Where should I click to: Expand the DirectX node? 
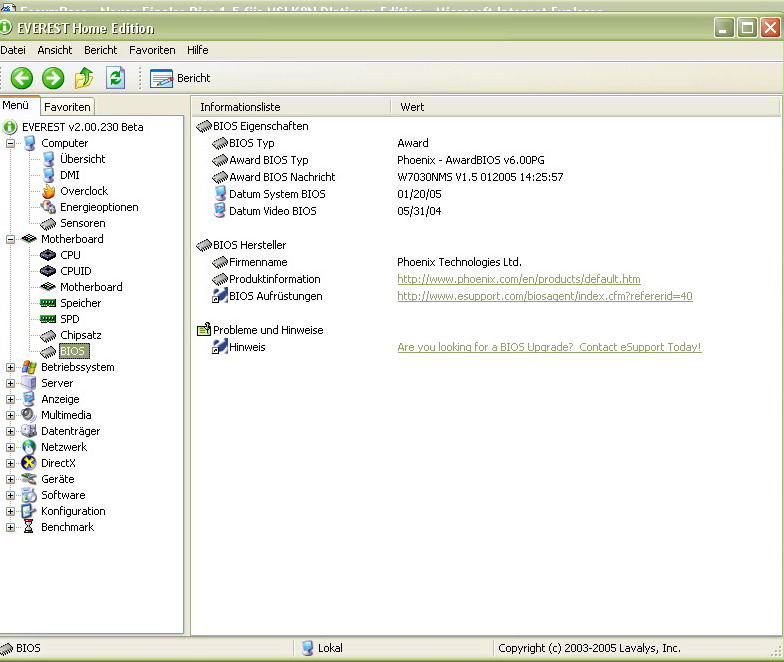point(10,464)
